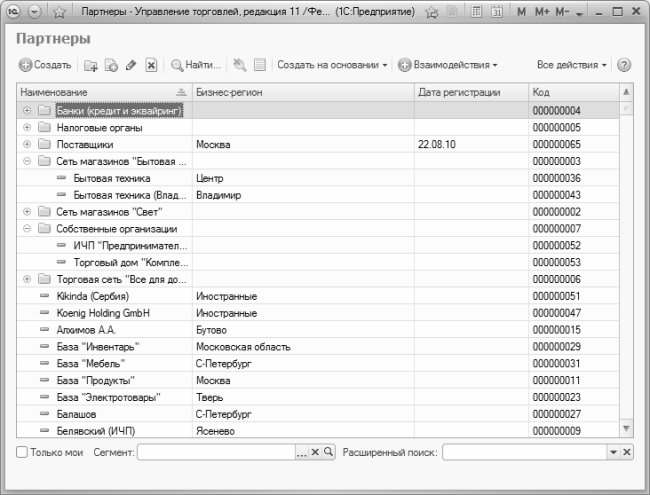Select the Белявский (ИЧП) partner row

pyautogui.click(x=318, y=430)
